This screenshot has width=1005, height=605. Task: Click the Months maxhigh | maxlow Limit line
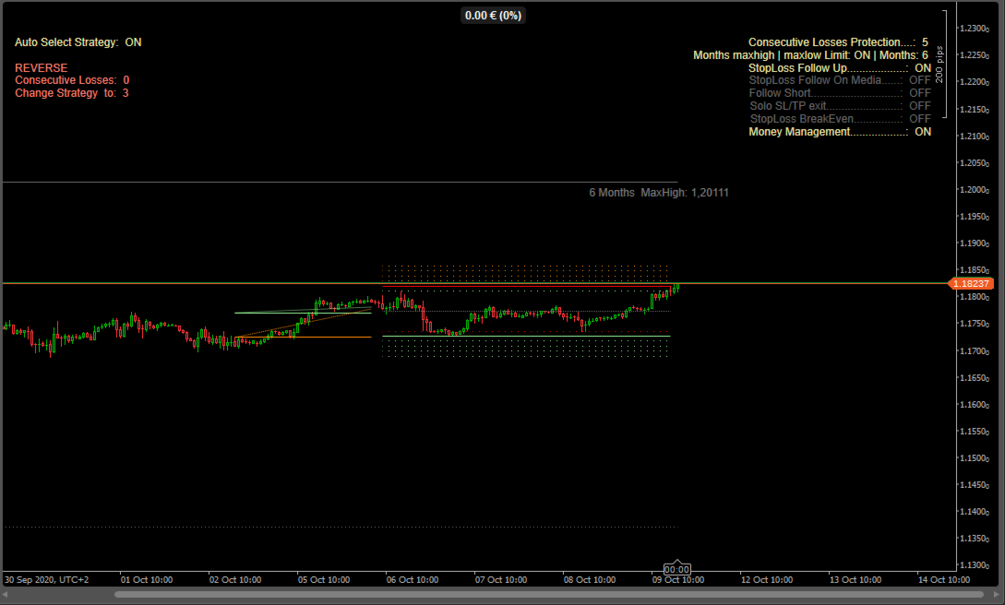(x=811, y=55)
